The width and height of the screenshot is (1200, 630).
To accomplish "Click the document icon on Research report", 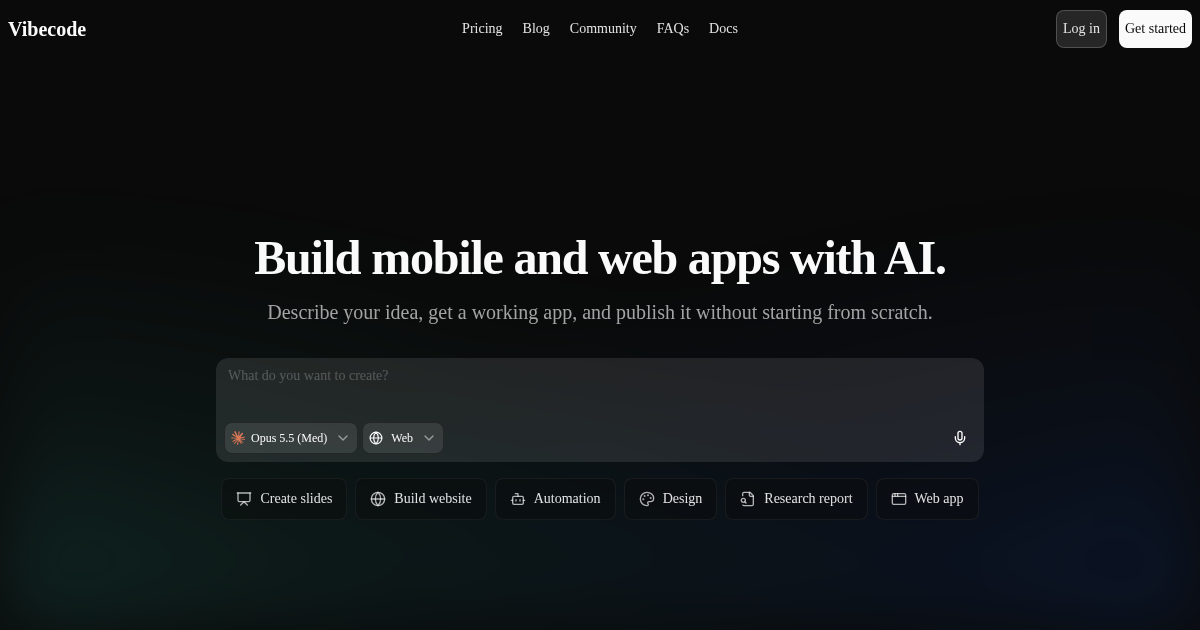I will pyautogui.click(x=748, y=499).
